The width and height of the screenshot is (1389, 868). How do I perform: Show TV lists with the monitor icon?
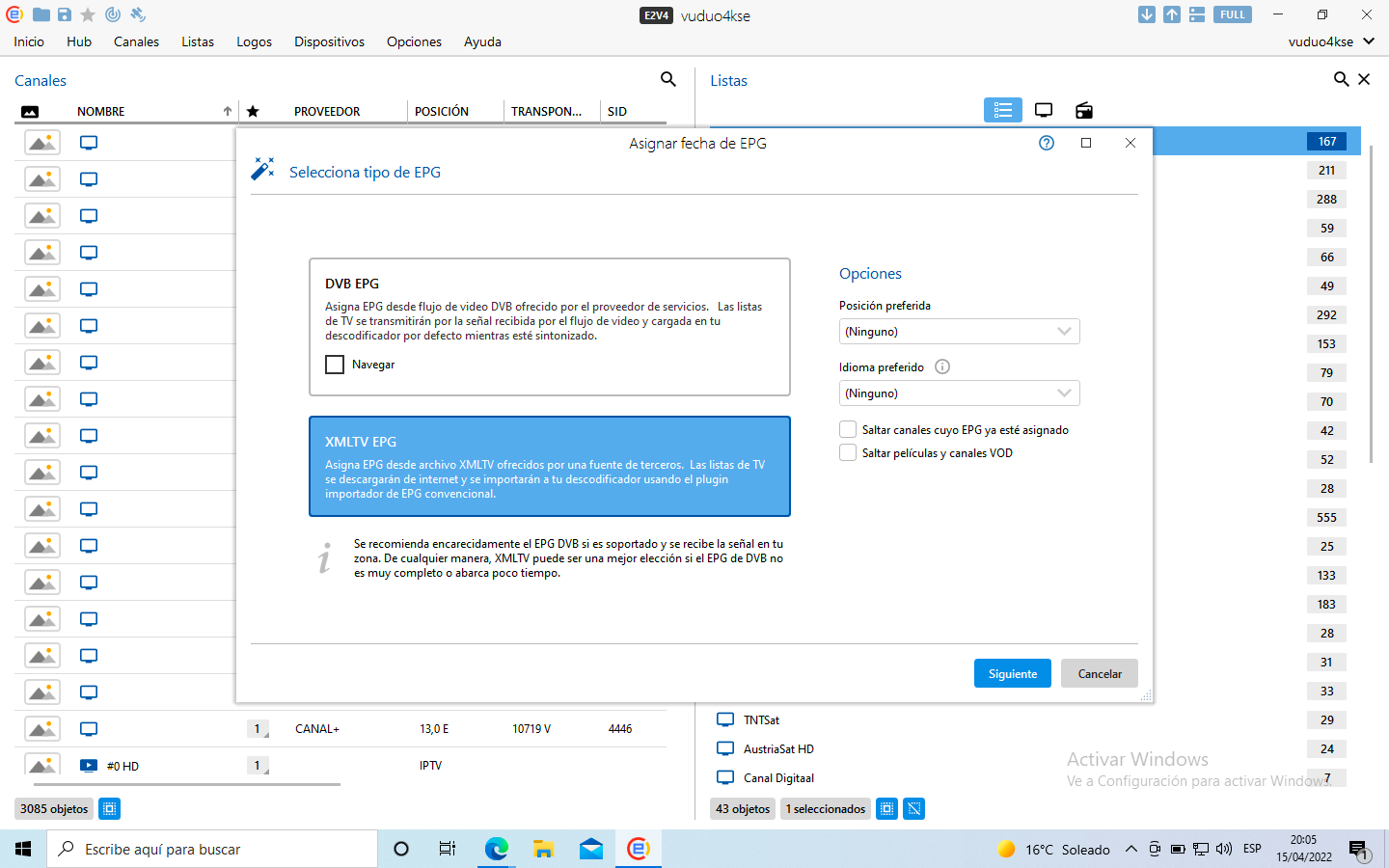click(x=1043, y=110)
